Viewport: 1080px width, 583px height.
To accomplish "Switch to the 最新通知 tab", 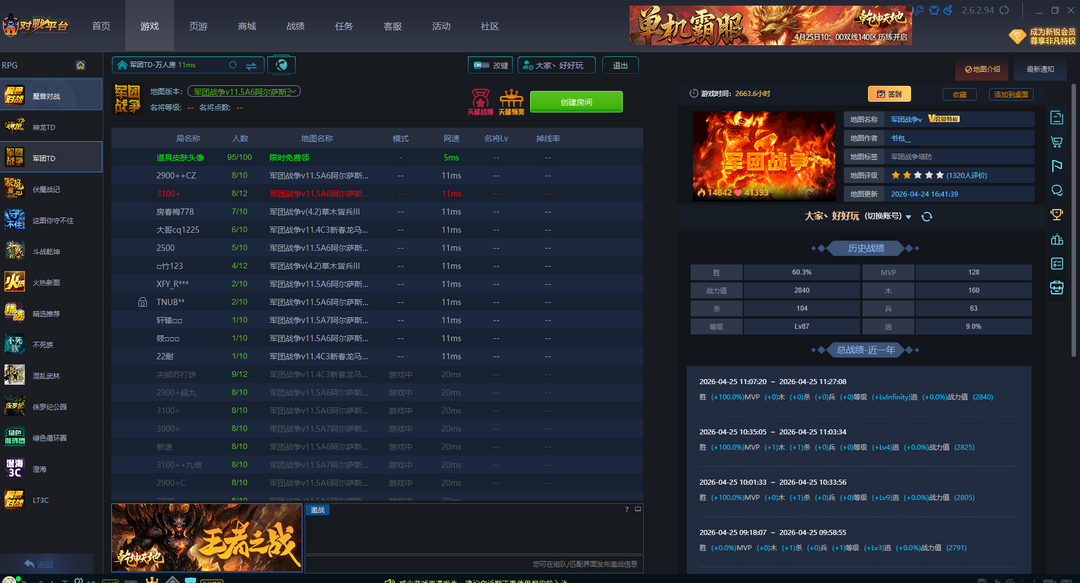I will click(x=1040, y=69).
